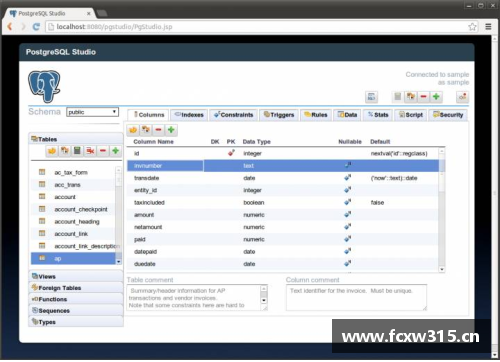Click the browser back button
Image resolution: width=500 pixels, height=362 pixels.
(x=10, y=27)
